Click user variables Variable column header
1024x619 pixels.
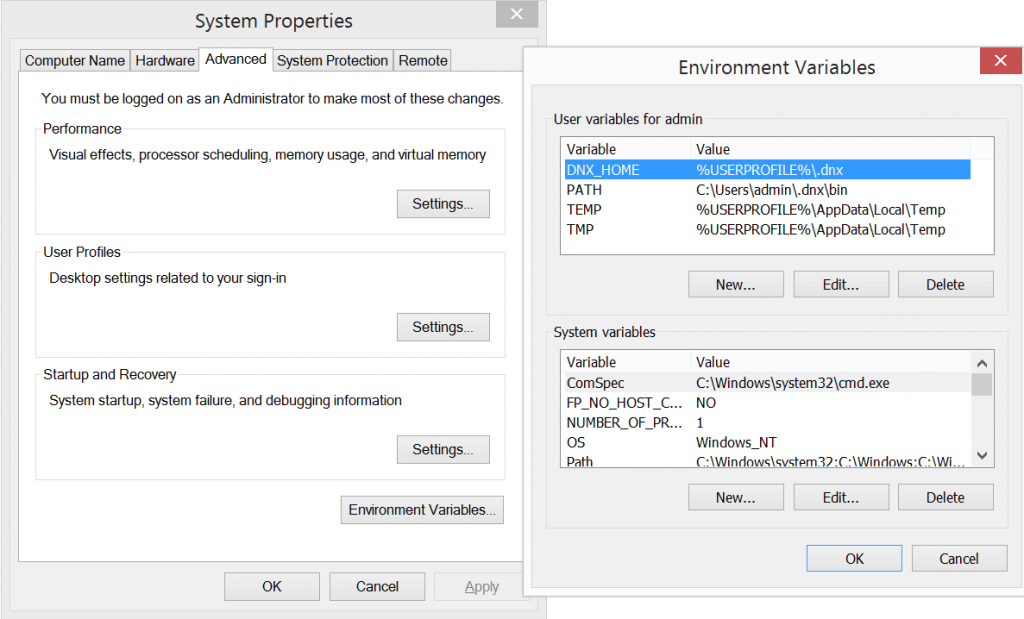pyautogui.click(x=626, y=149)
